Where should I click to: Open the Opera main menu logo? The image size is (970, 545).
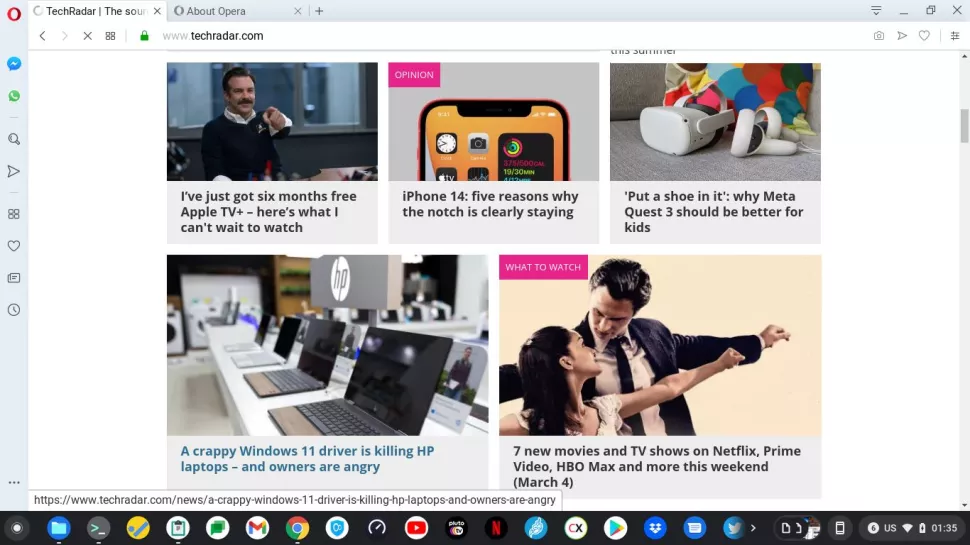(14, 13)
